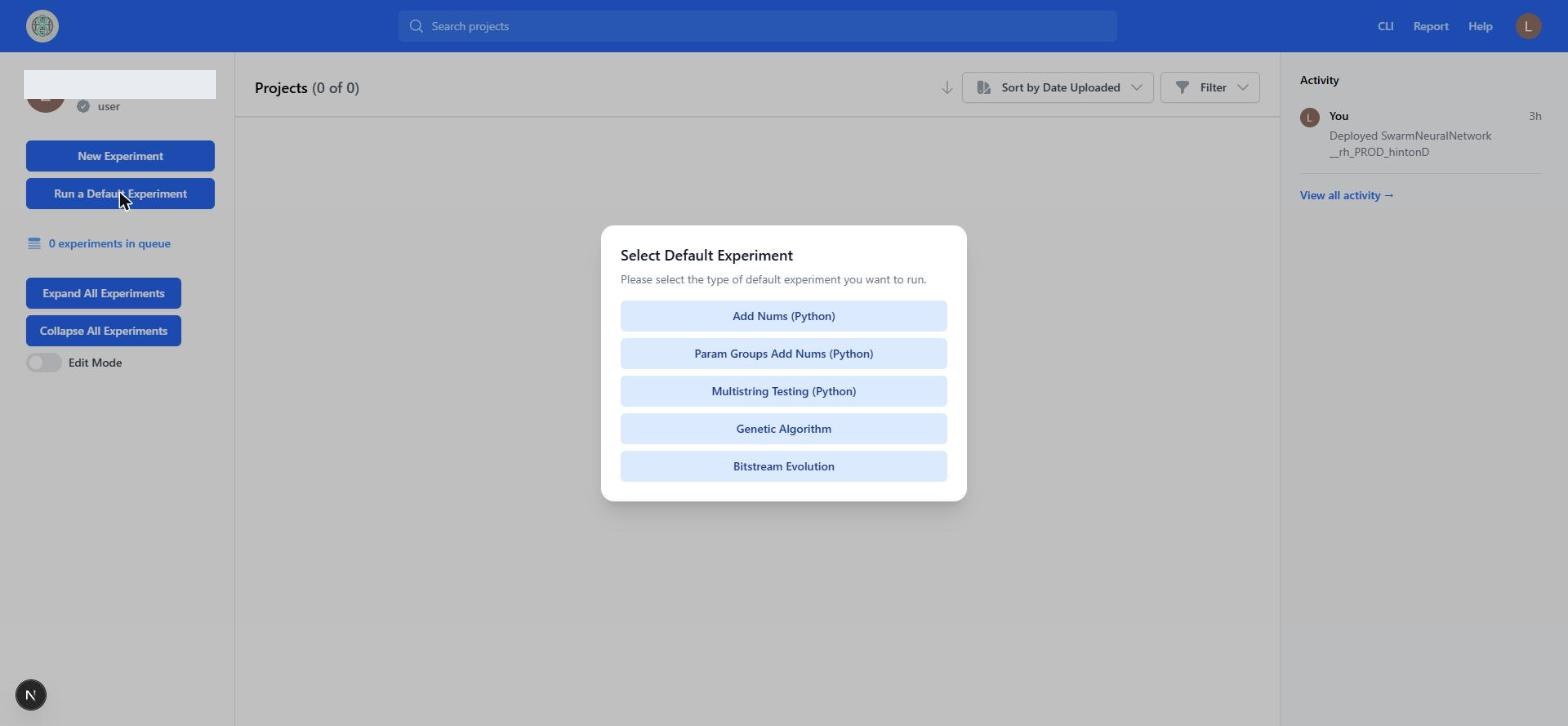Open the View all activity link
This screenshot has height=726, width=1568.
[1346, 195]
